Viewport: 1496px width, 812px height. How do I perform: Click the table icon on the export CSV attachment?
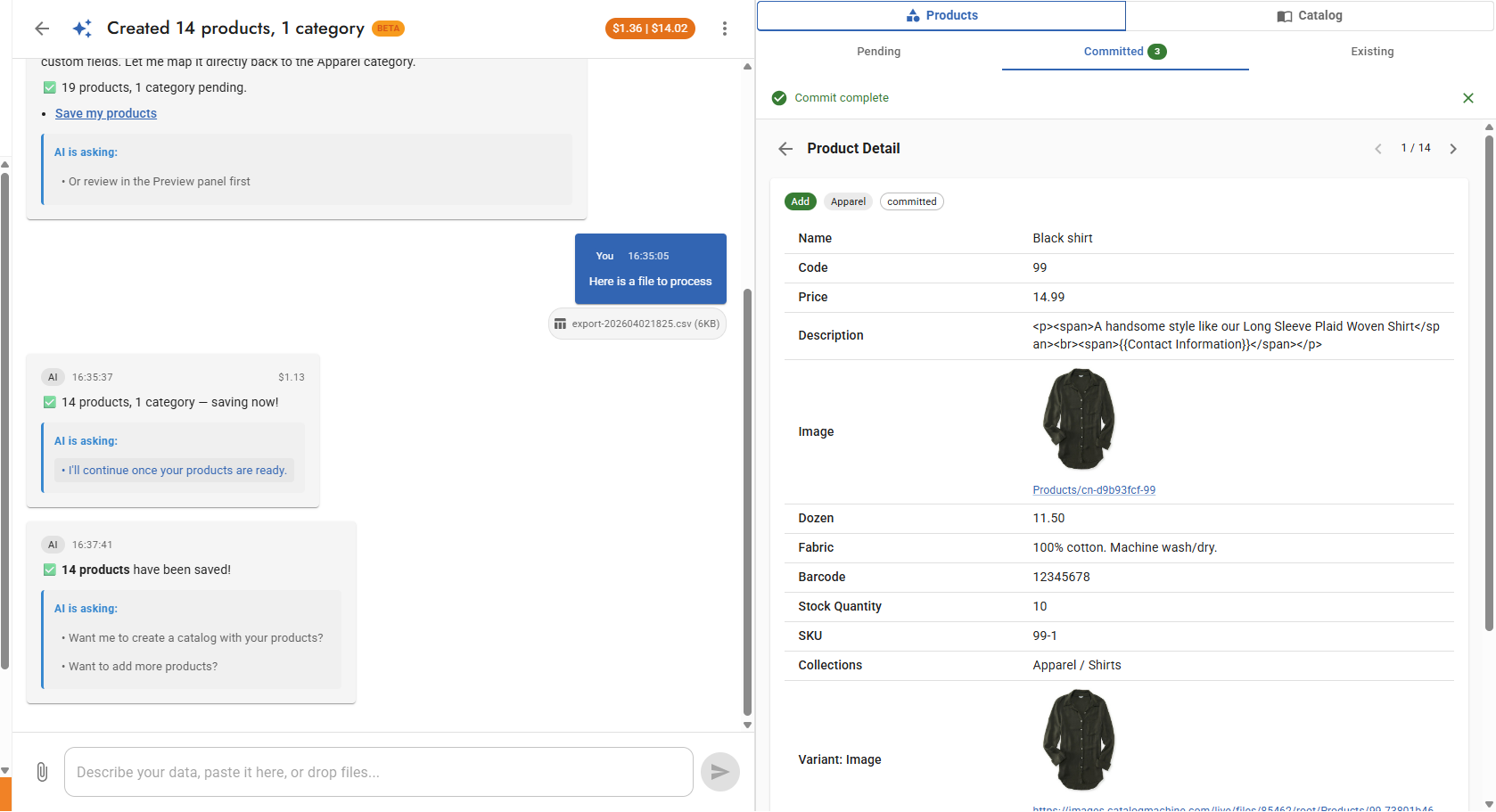click(x=562, y=324)
